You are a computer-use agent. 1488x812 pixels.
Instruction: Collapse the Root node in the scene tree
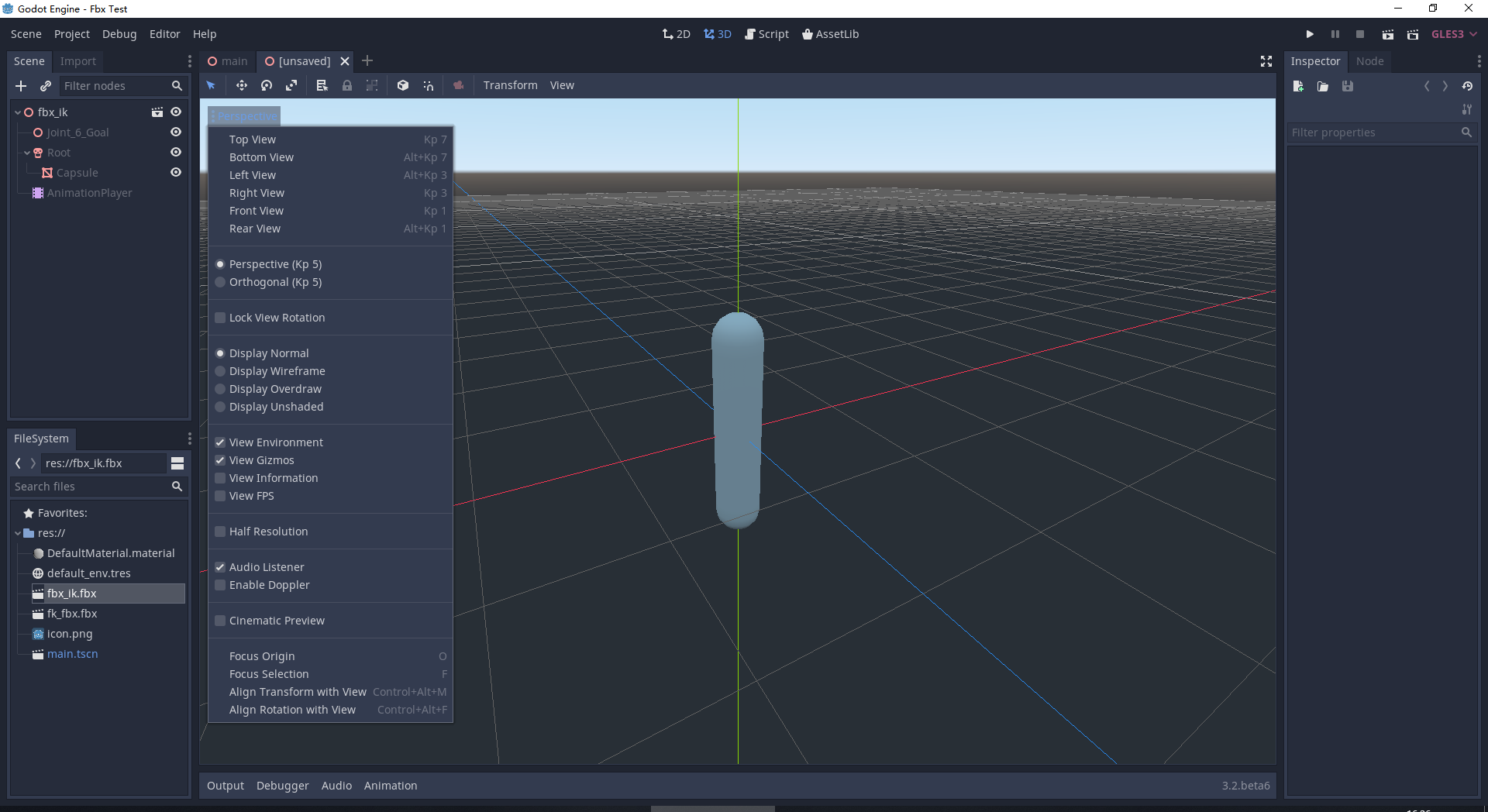[29, 153]
